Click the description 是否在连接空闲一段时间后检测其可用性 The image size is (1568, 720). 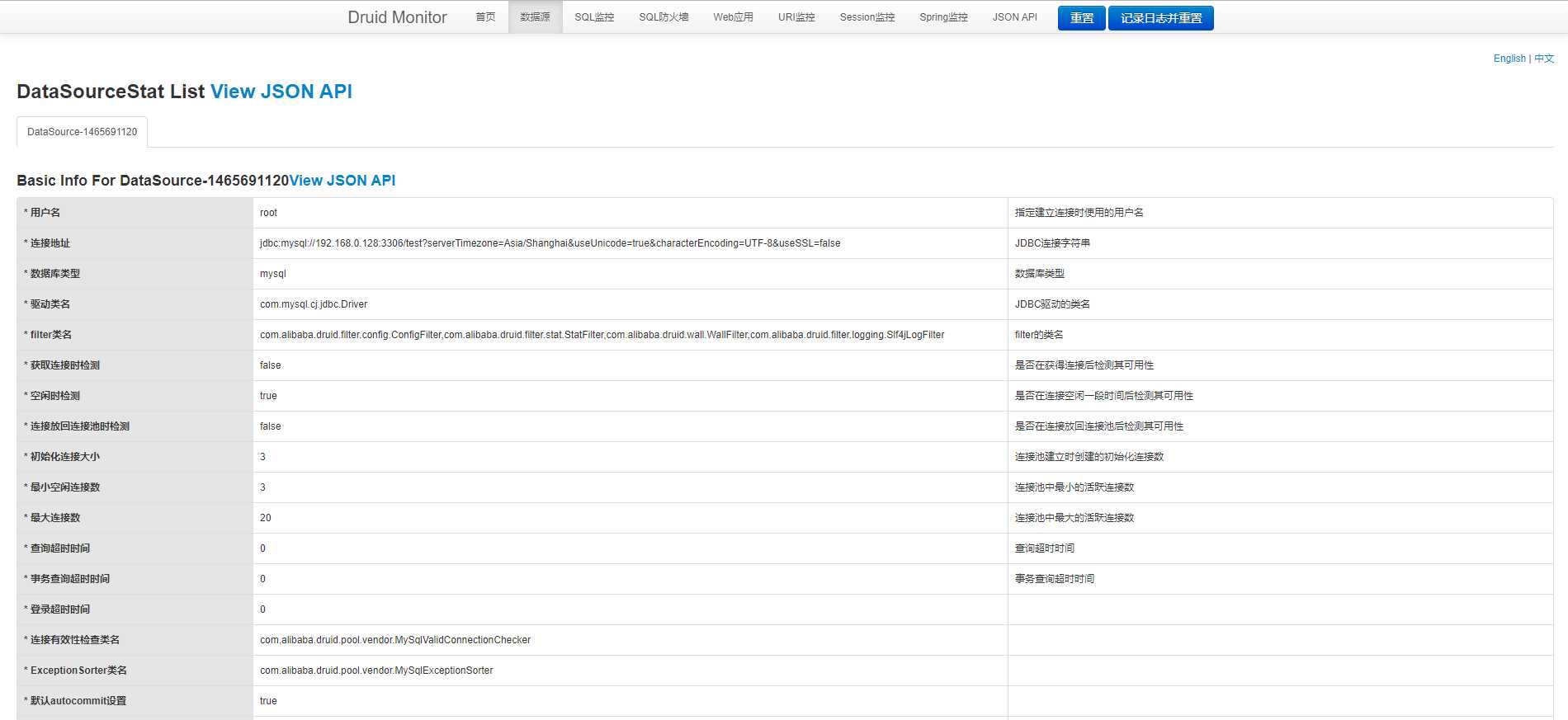[x=1104, y=396]
